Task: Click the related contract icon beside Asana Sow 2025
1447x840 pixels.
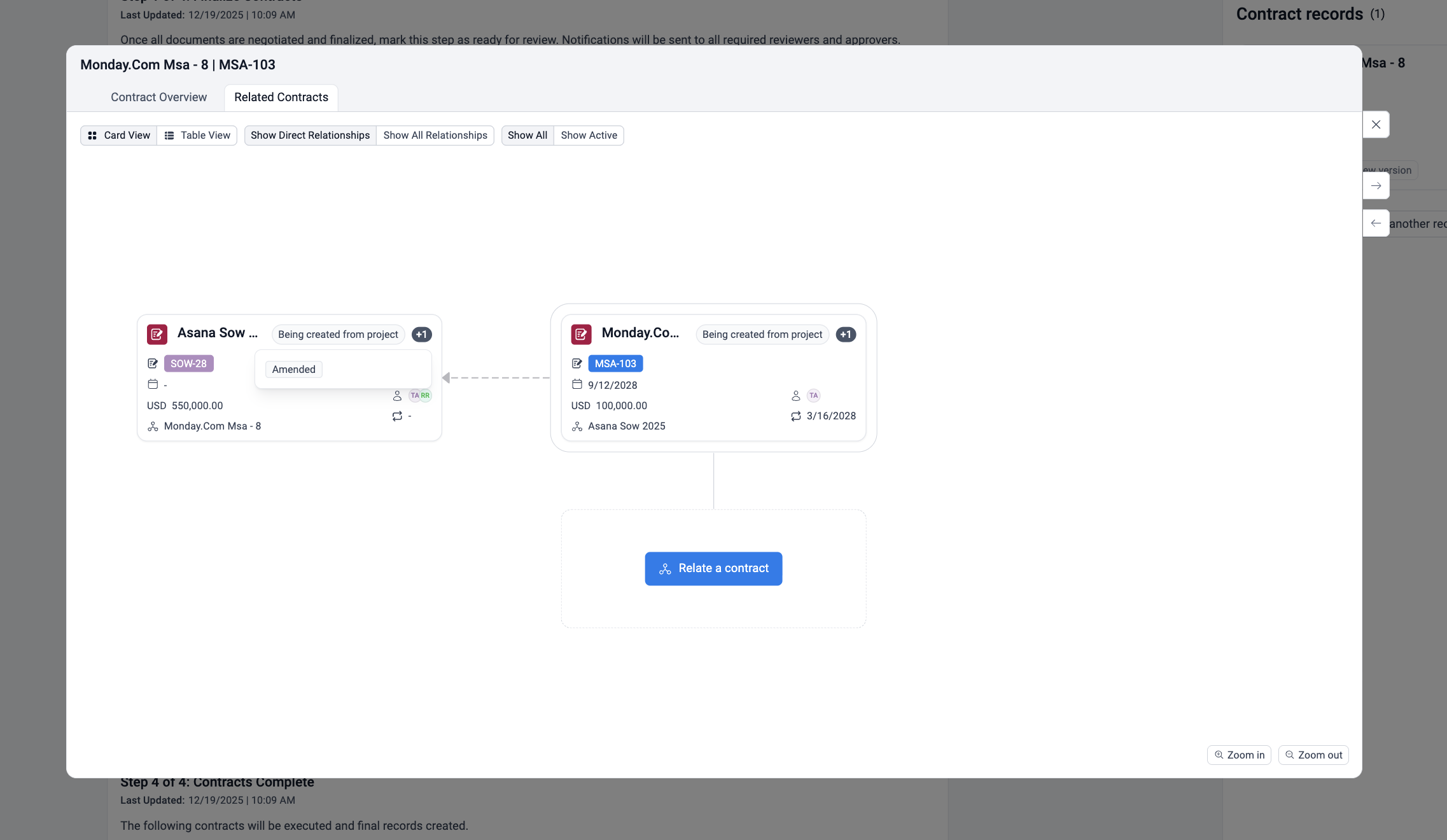Action: coord(577,426)
